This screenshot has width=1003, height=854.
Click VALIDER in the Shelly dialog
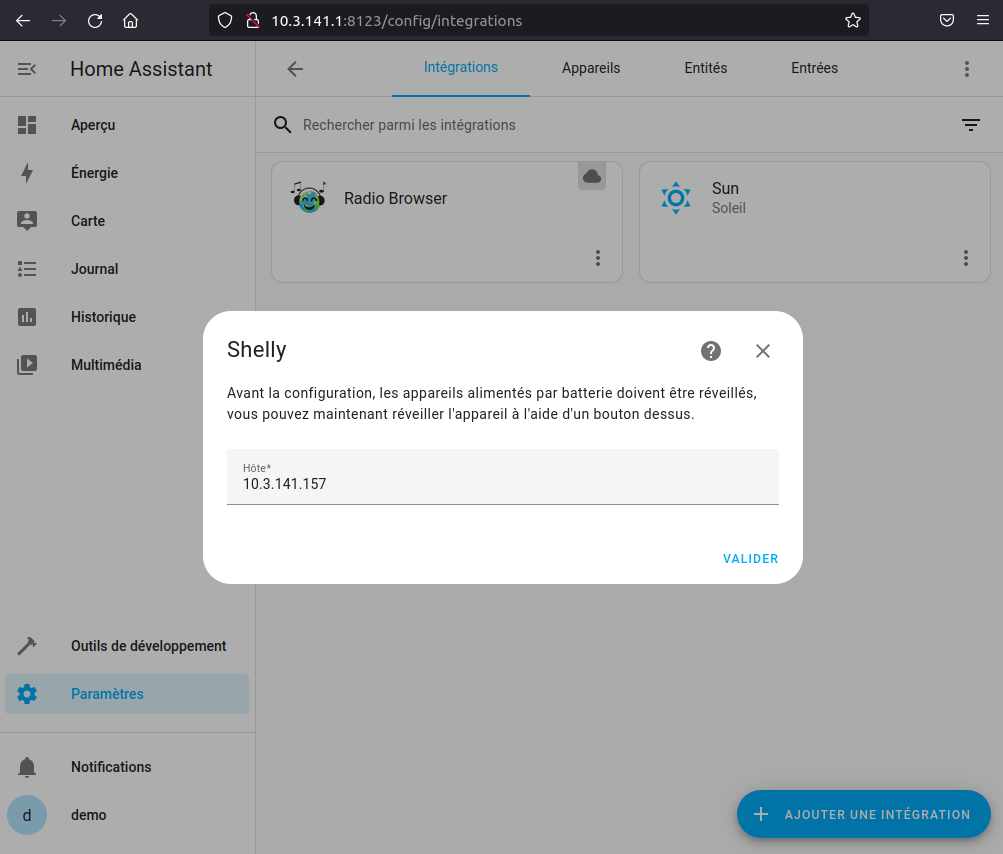coord(750,558)
